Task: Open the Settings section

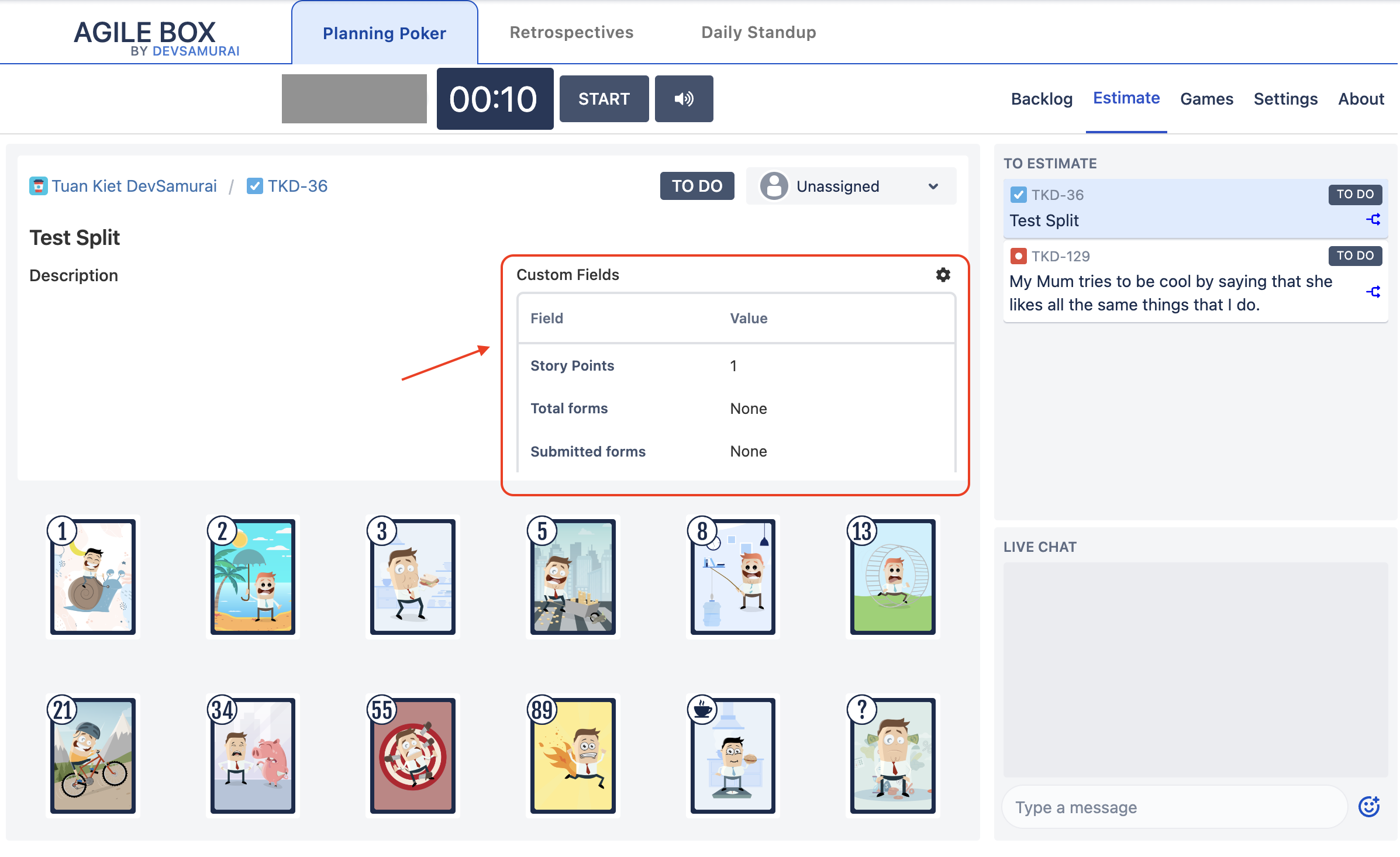Action: click(1285, 99)
